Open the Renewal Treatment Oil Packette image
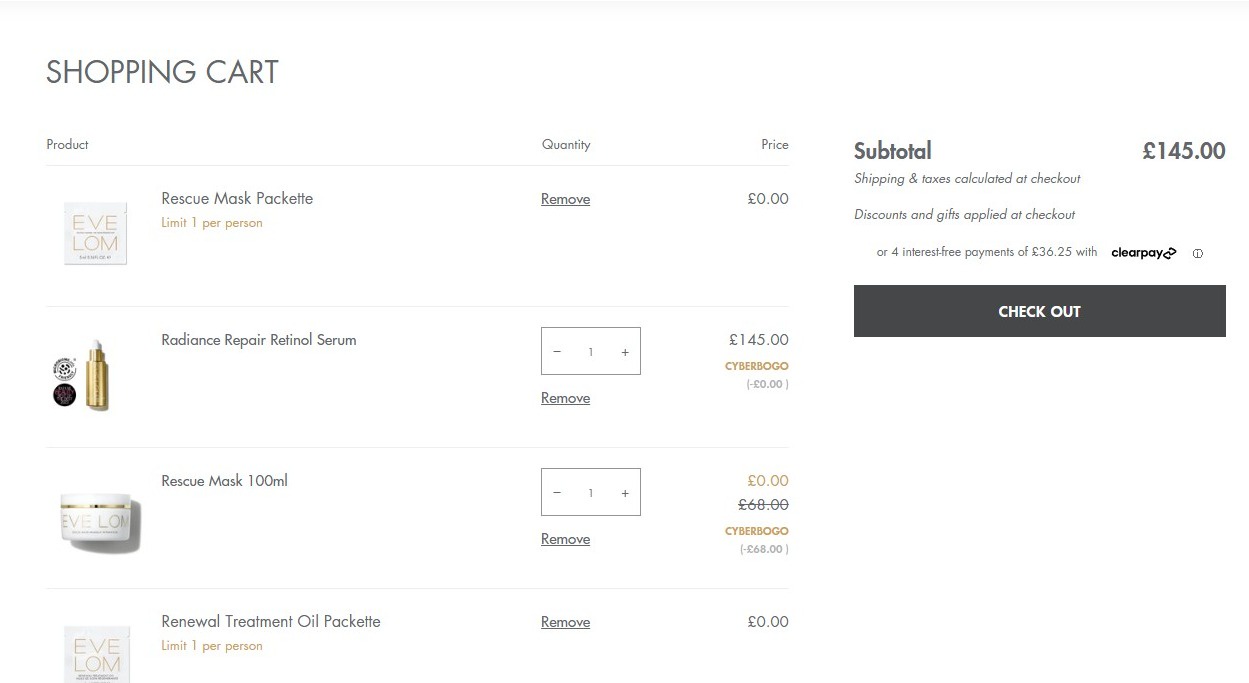 click(x=96, y=652)
